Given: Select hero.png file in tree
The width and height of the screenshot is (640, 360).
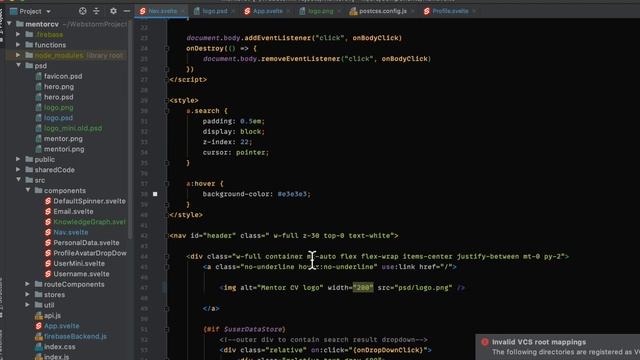Looking at the screenshot, I should point(59,87).
